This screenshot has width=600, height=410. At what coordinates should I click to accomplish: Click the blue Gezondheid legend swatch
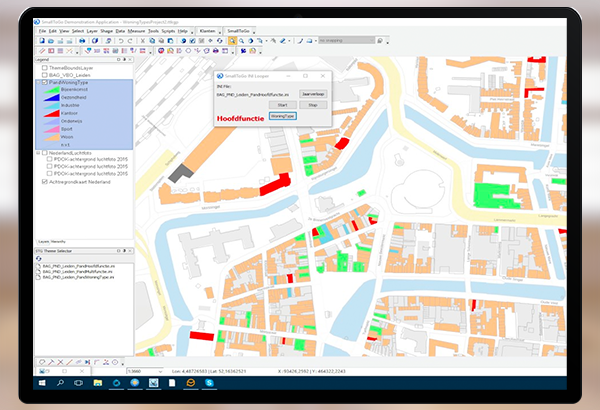coord(52,97)
